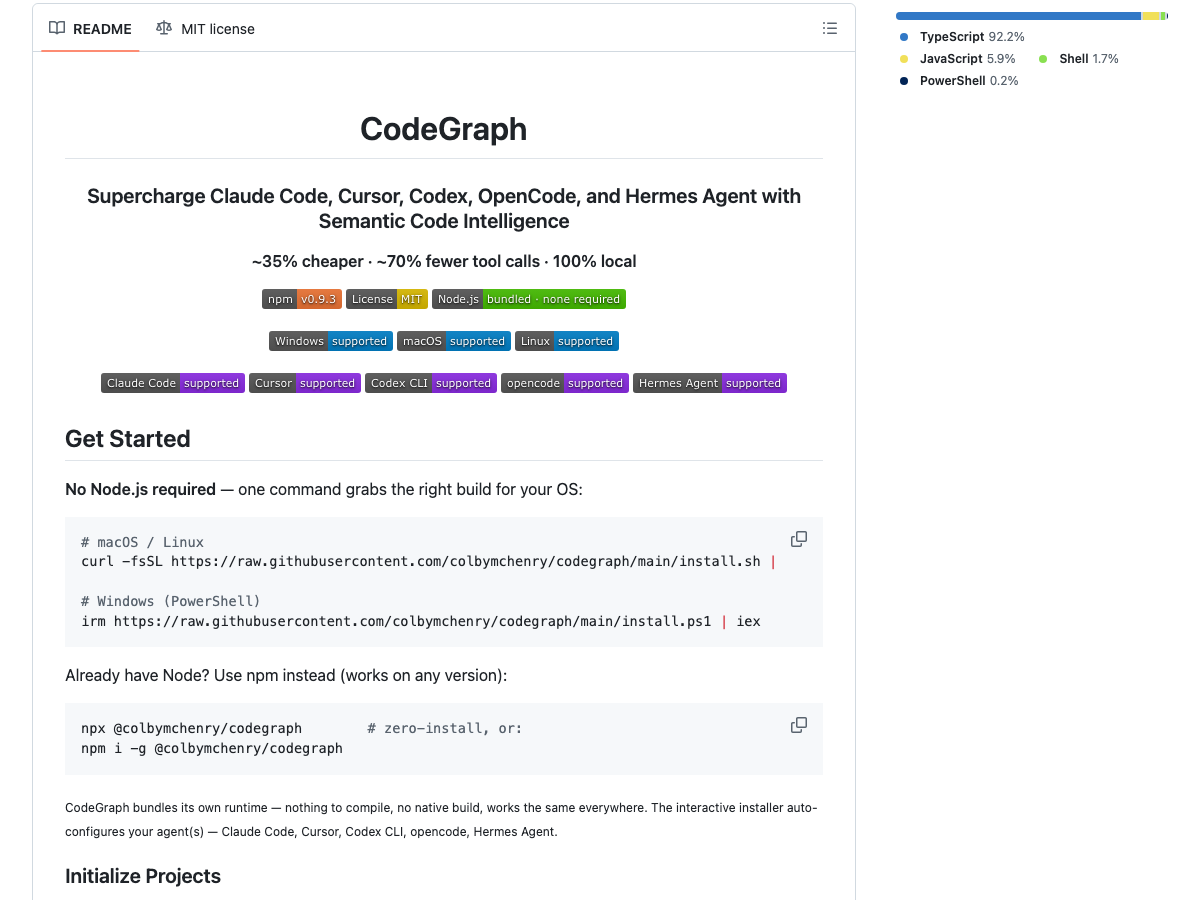Click the Windows supported badge
Viewport: 1200px width, 900px height.
point(331,341)
